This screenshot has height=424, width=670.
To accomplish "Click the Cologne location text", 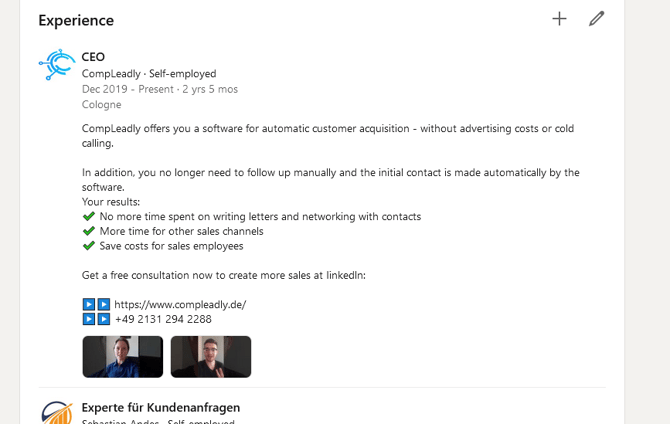I will click(102, 104).
